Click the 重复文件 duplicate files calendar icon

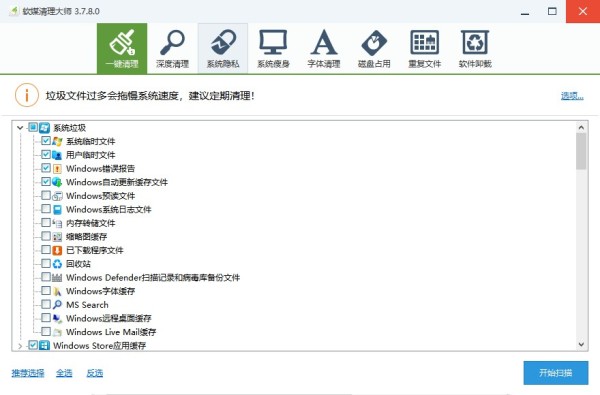(425, 42)
